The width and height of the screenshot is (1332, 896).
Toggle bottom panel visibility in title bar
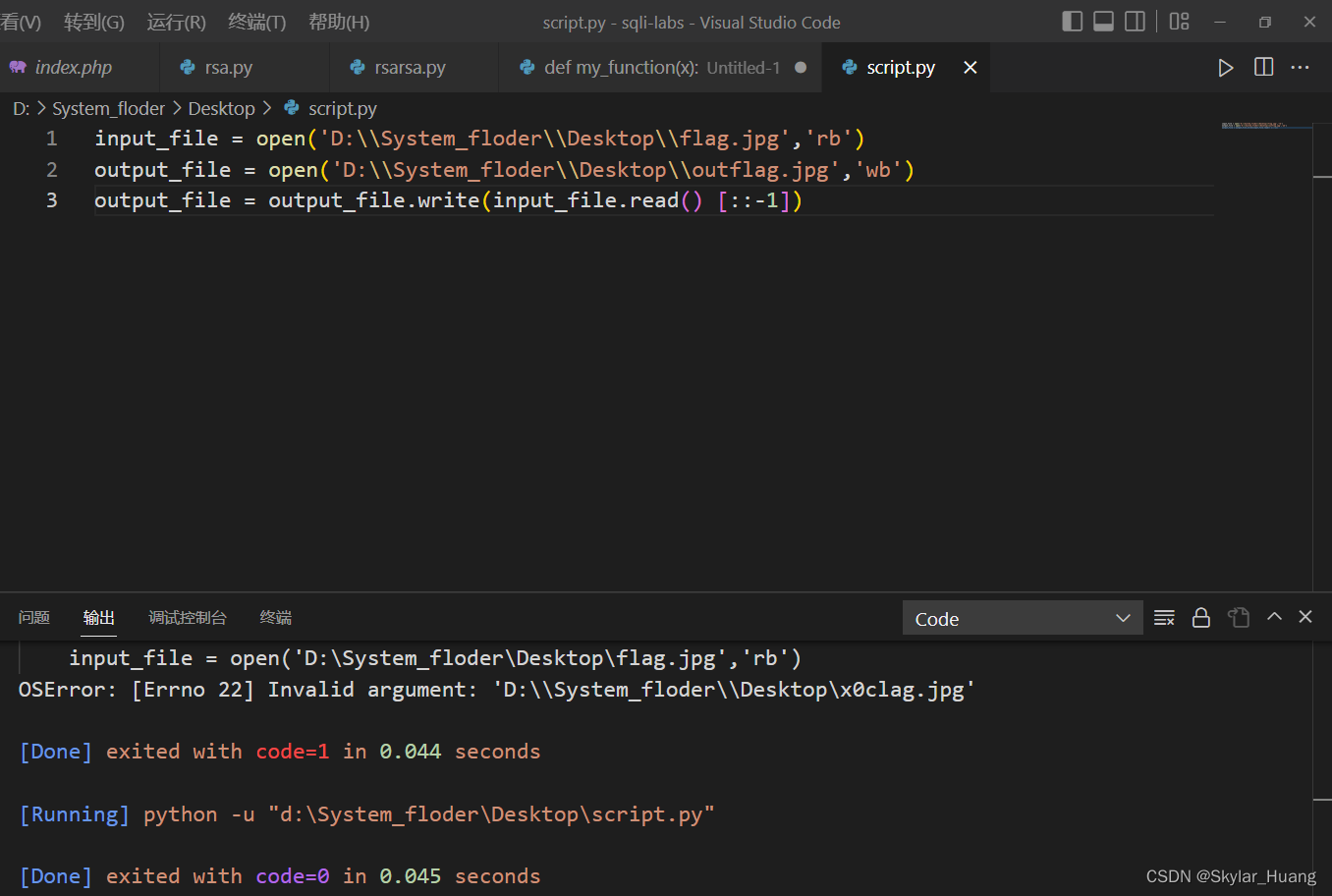point(1104,21)
